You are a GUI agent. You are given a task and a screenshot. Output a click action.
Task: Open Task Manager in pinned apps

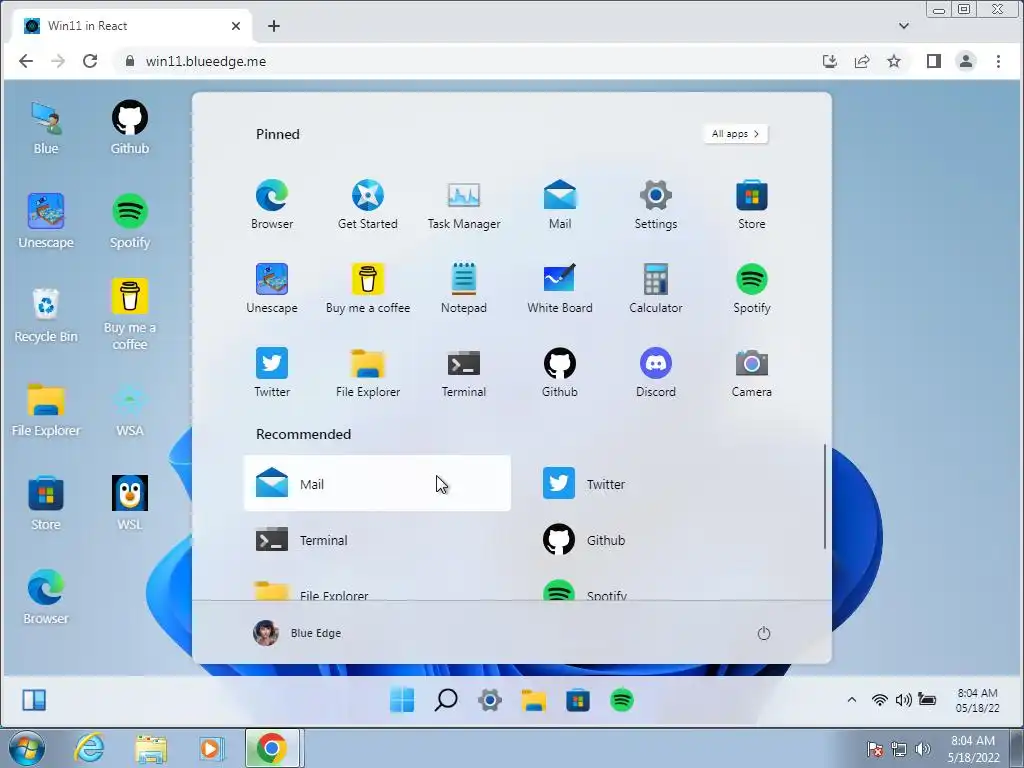point(464,195)
